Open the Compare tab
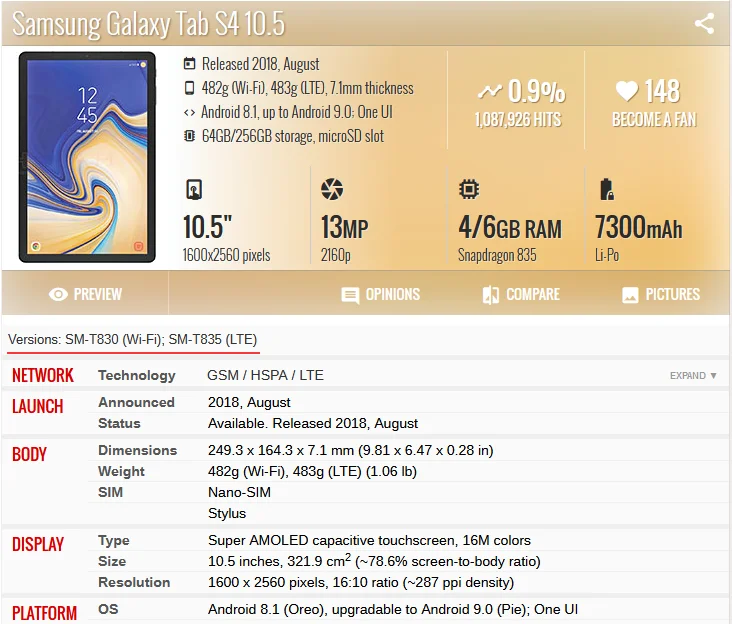Screen dimensions: 732x624 click(521, 294)
